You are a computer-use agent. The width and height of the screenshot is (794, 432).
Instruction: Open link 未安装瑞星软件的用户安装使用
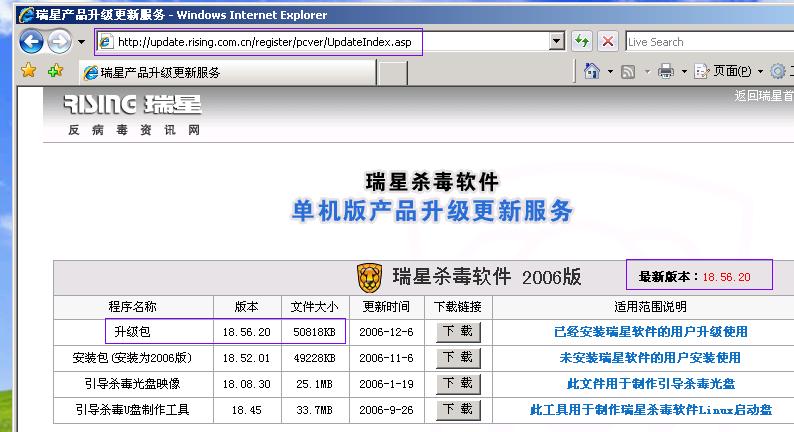point(650,358)
